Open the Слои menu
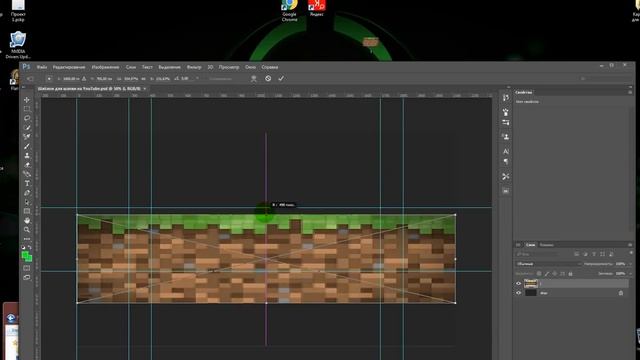The image size is (640, 360). (131, 67)
